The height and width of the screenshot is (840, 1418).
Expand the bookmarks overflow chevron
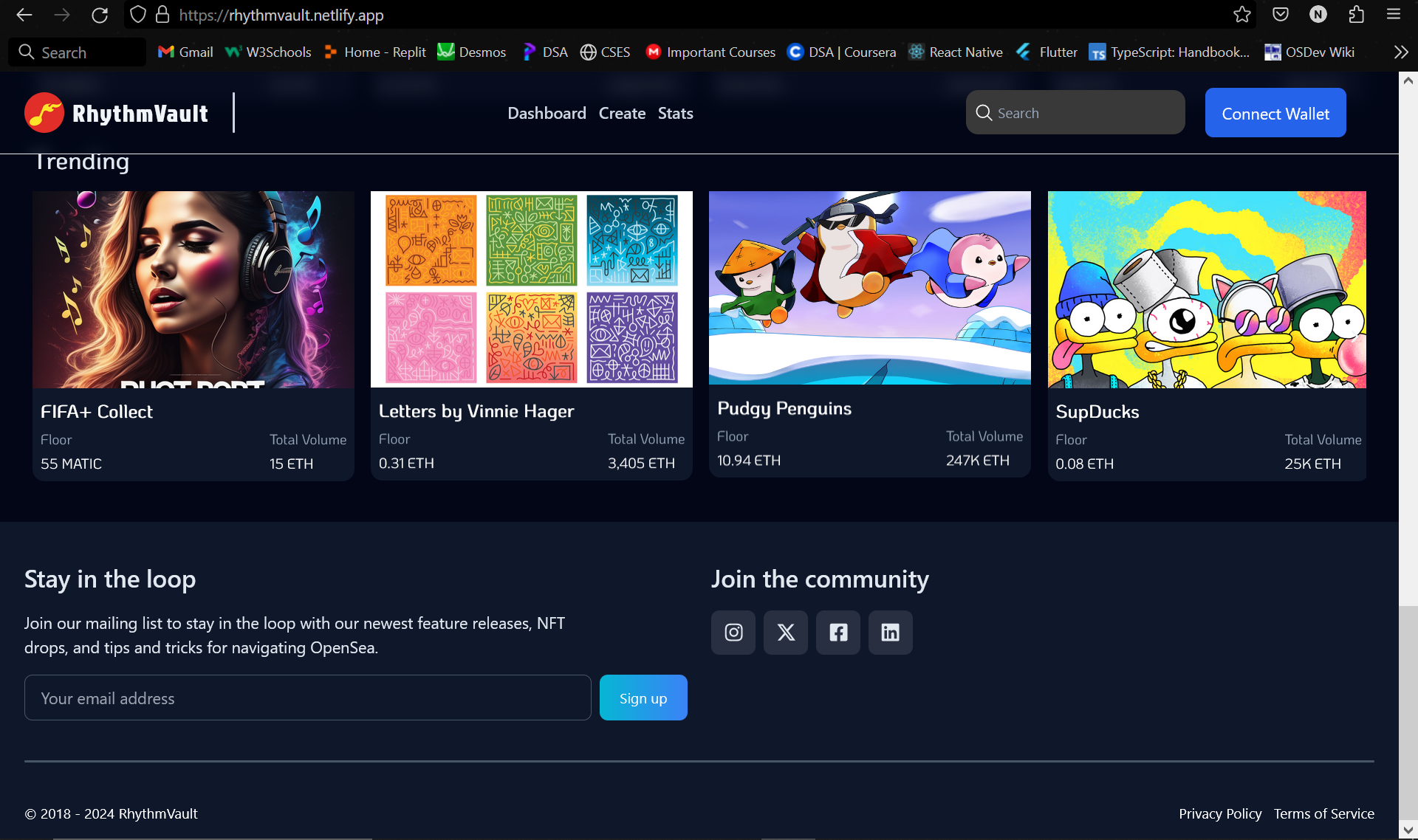(1400, 52)
